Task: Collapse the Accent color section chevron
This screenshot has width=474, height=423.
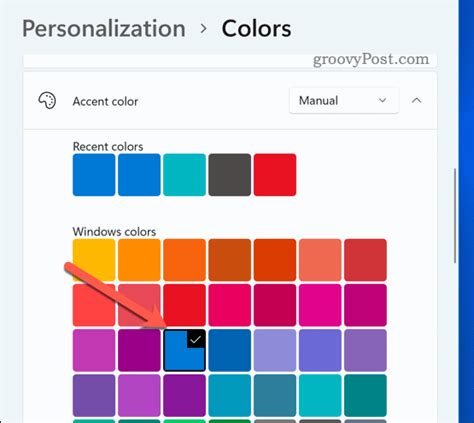Action: [416, 100]
